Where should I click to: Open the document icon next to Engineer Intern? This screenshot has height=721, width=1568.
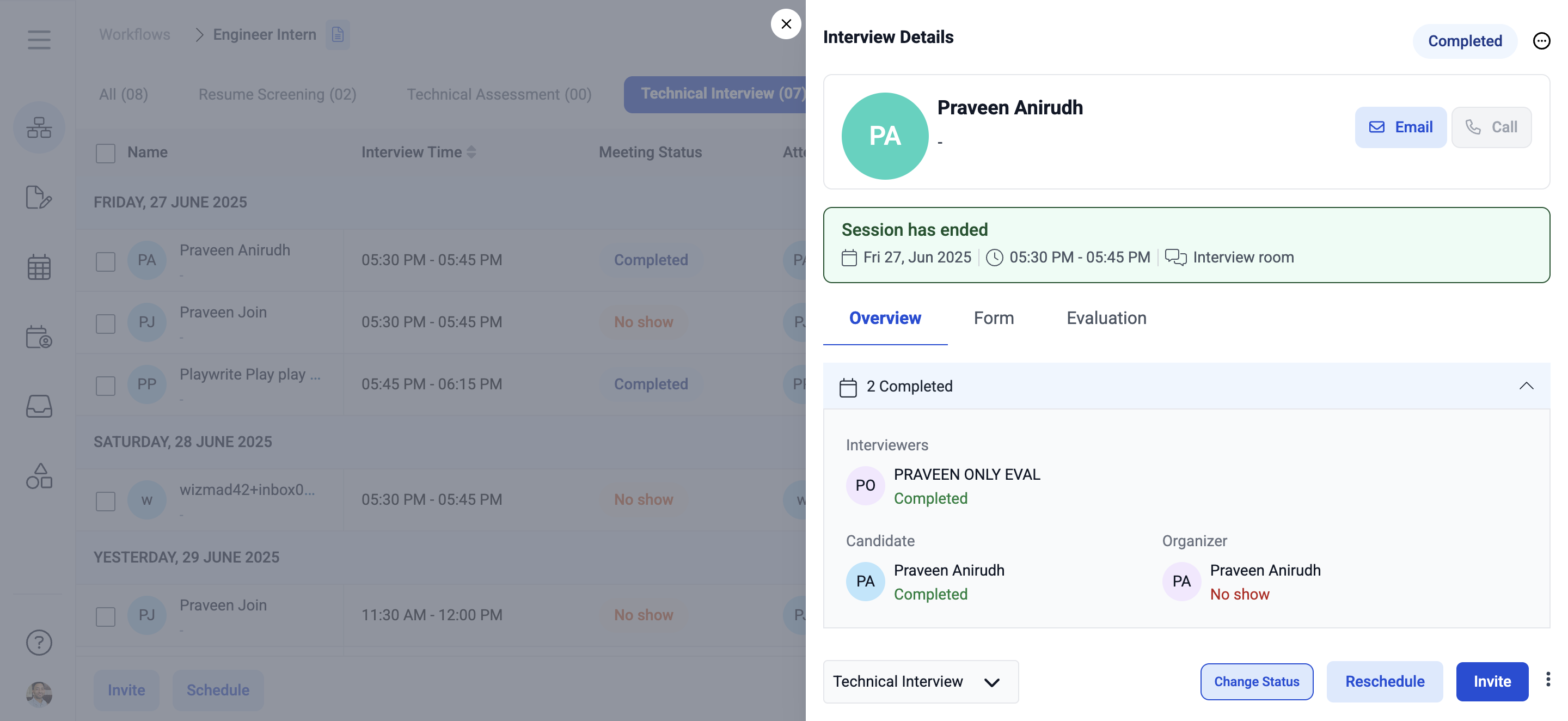338,35
